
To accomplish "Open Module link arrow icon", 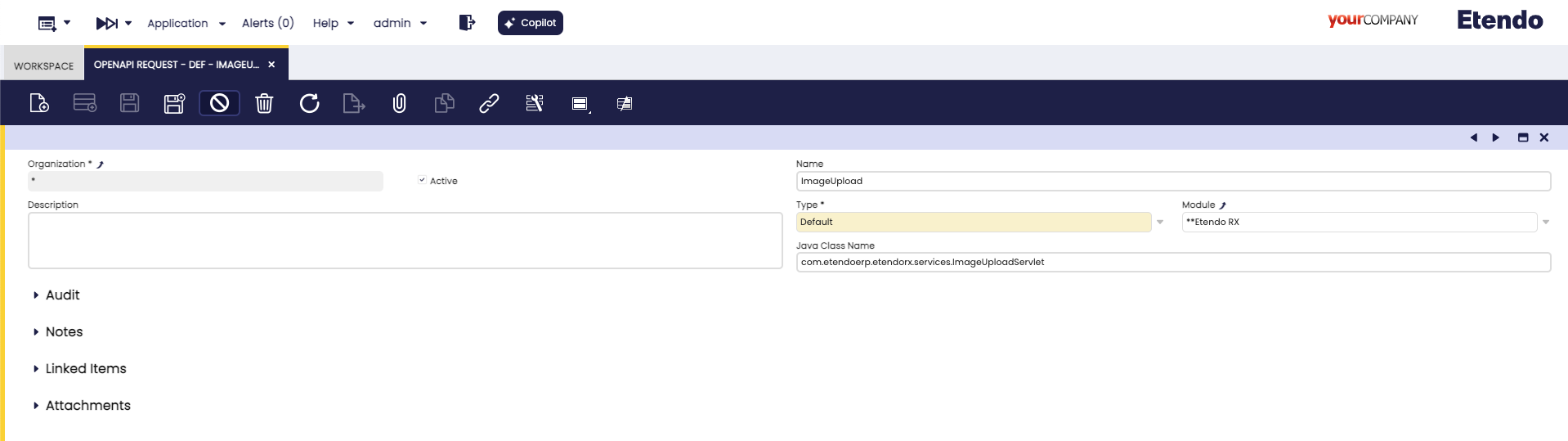I will (x=1223, y=205).
